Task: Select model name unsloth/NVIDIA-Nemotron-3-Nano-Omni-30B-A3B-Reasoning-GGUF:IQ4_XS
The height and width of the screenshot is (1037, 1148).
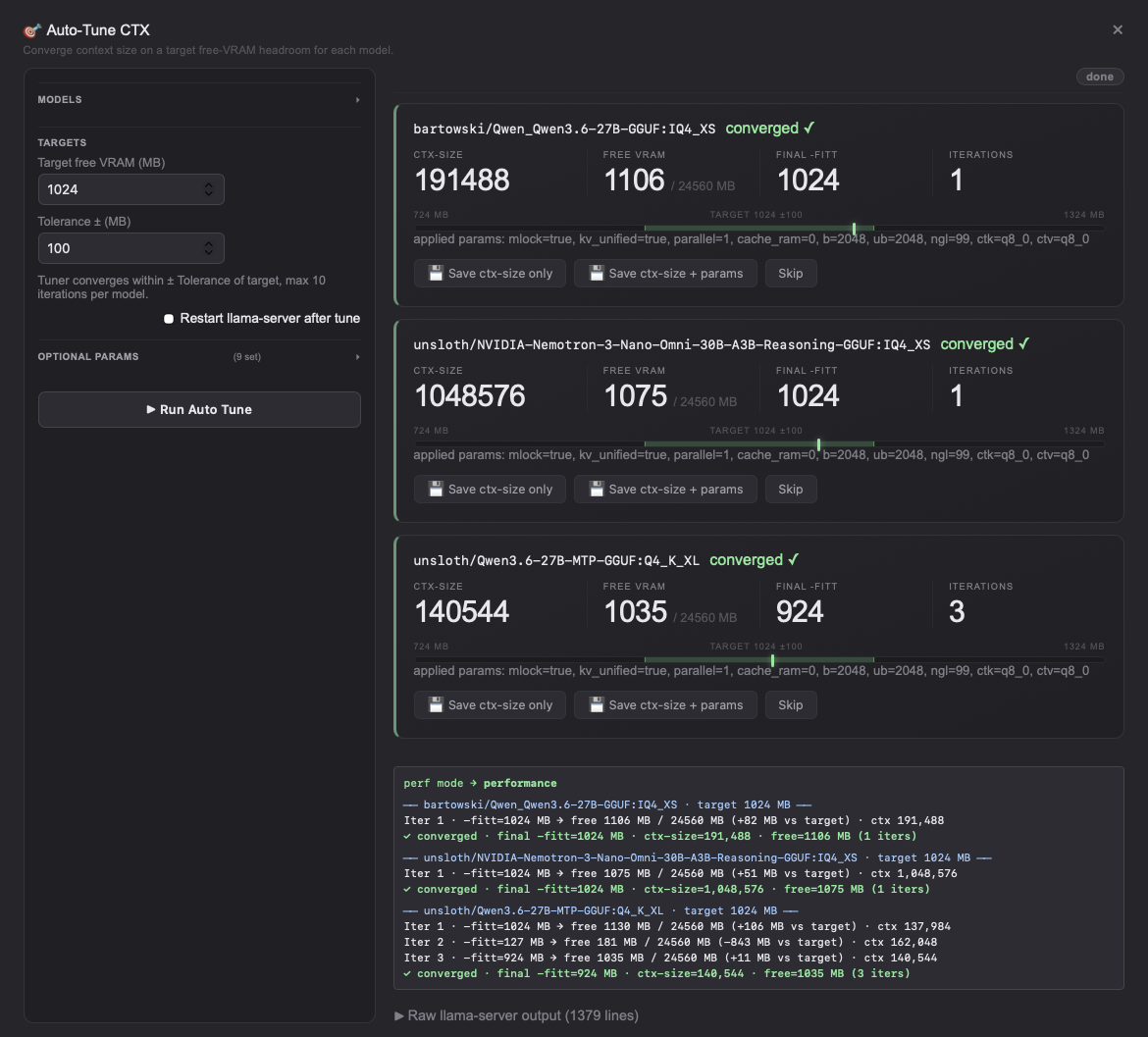Action: click(671, 344)
